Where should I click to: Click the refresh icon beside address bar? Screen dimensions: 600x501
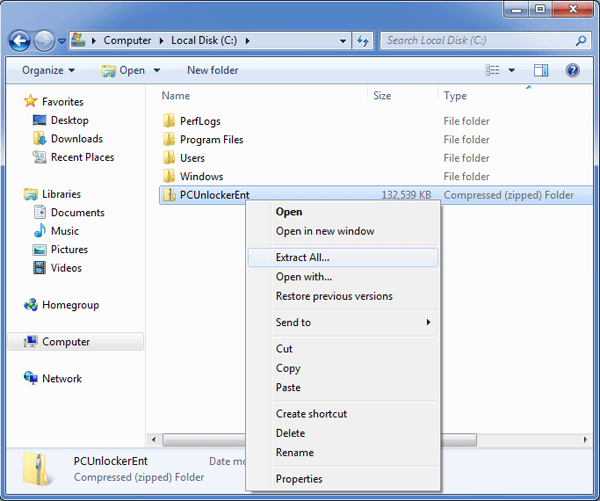pyautogui.click(x=362, y=41)
